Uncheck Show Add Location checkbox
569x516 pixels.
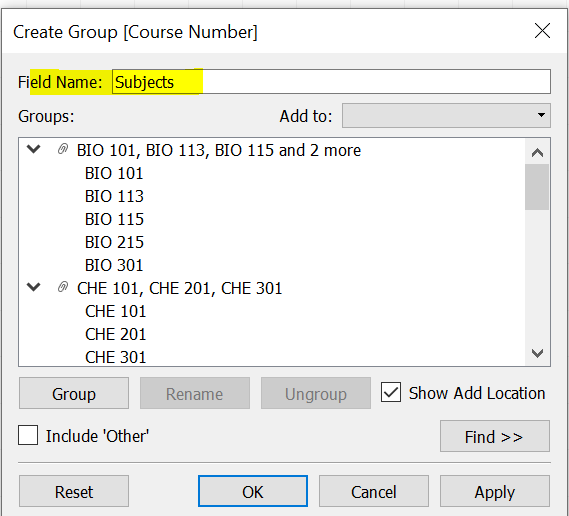tap(391, 392)
